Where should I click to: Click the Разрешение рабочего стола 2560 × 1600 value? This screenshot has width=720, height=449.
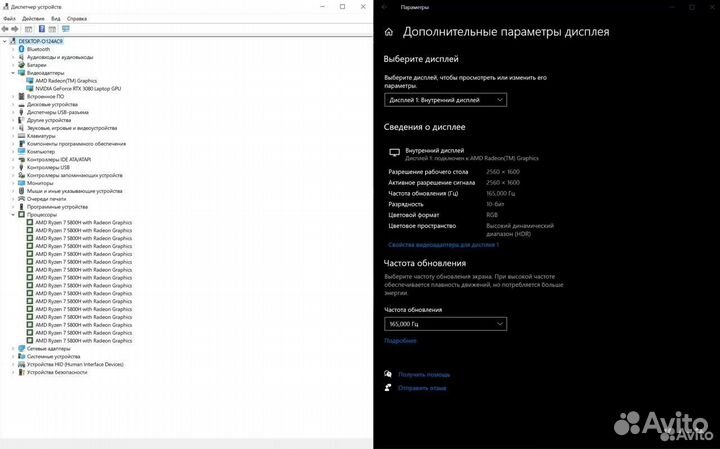tap(503, 172)
